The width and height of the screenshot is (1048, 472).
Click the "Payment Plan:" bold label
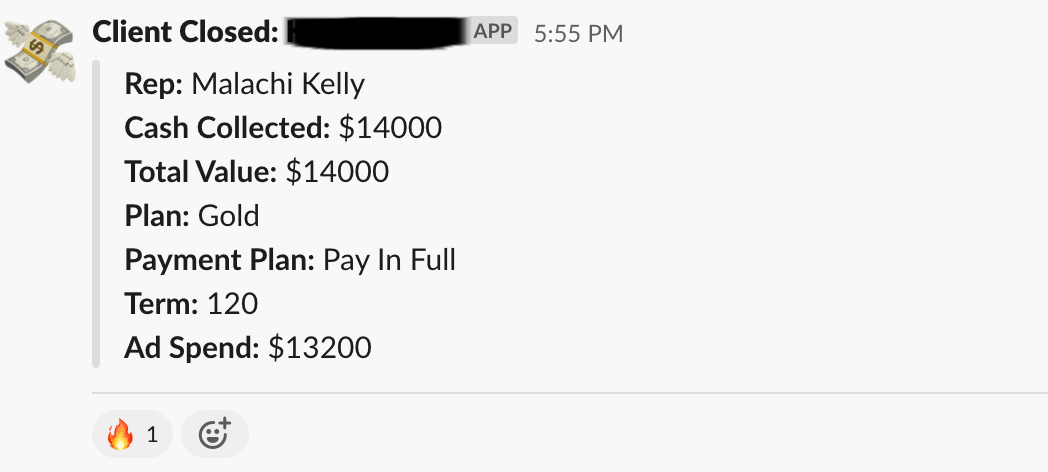click(220, 260)
